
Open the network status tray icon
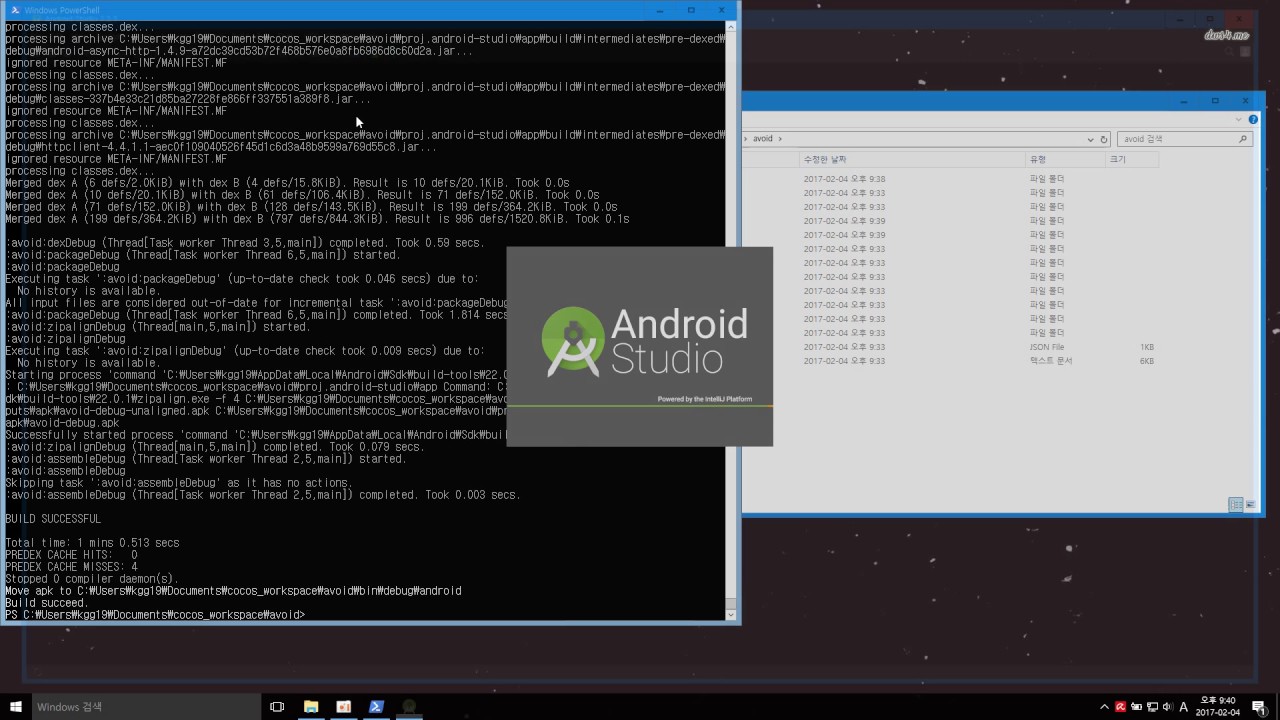1152,707
